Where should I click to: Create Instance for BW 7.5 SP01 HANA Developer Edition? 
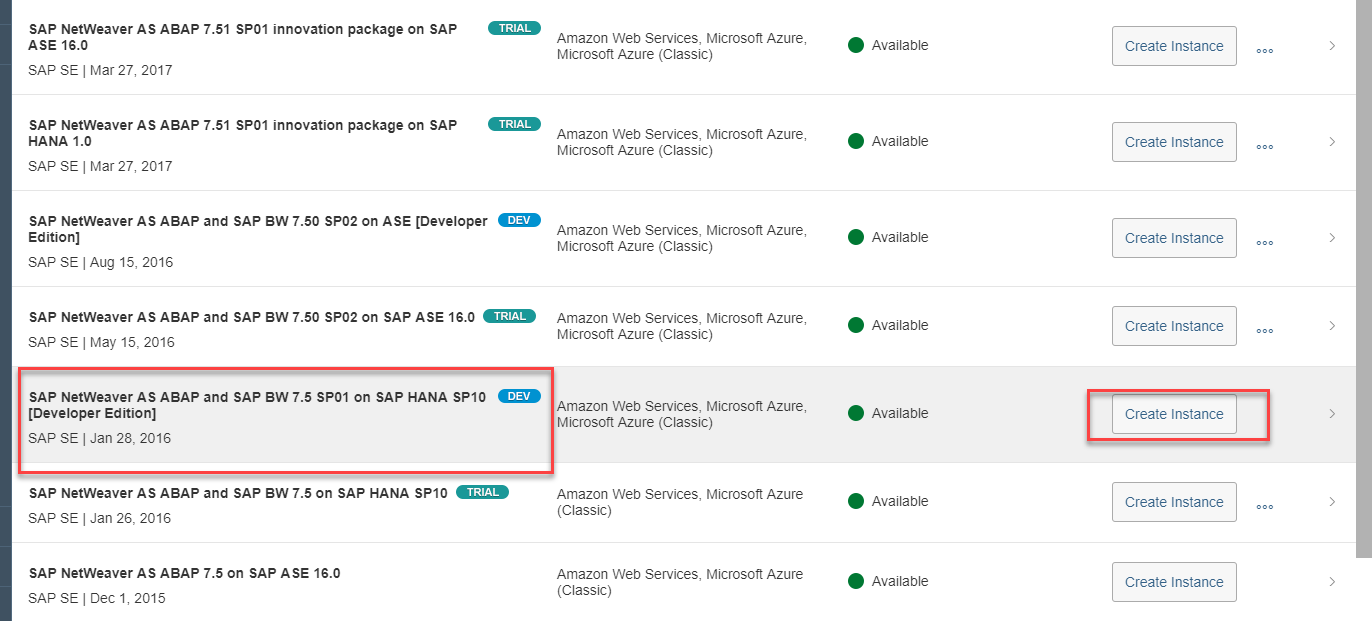(x=1174, y=414)
